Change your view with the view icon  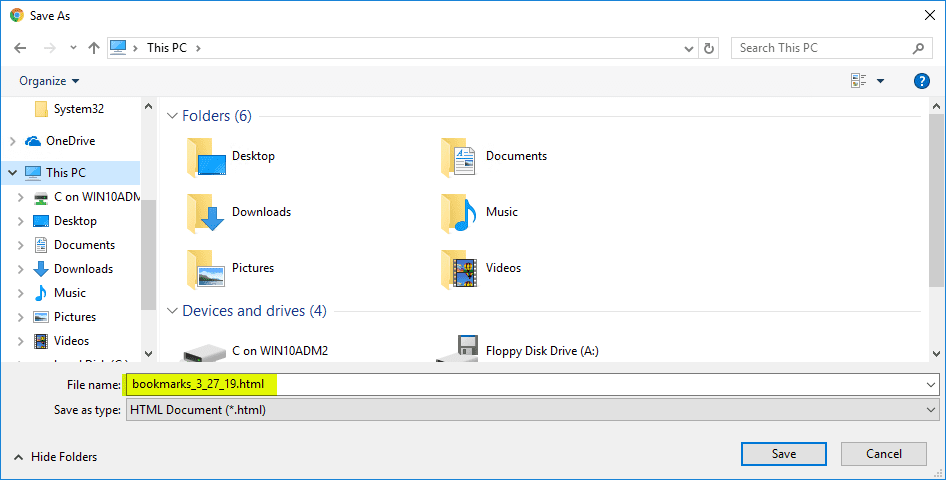pyautogui.click(x=859, y=81)
